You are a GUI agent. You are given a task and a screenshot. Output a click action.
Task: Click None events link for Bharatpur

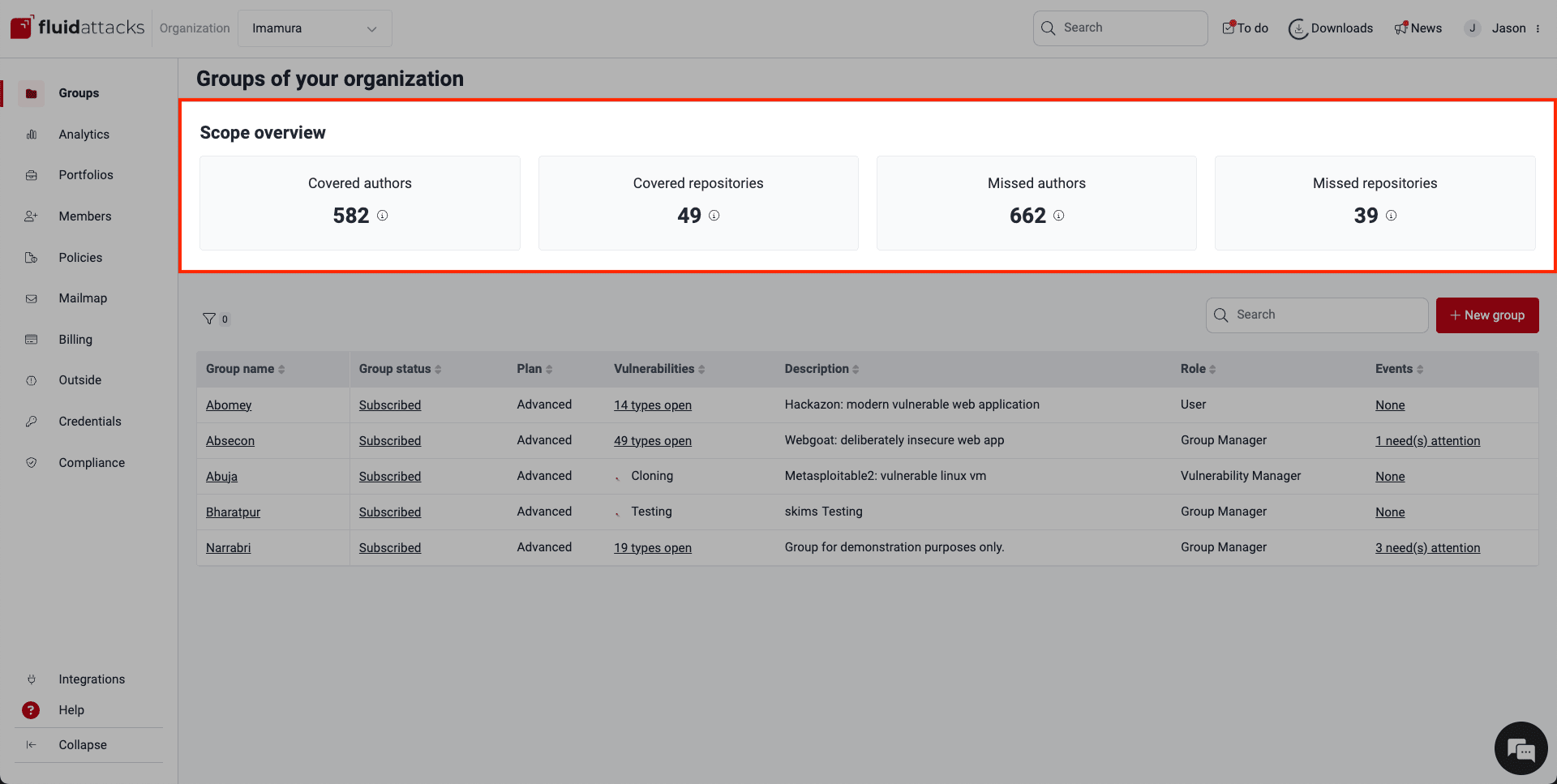click(1390, 512)
